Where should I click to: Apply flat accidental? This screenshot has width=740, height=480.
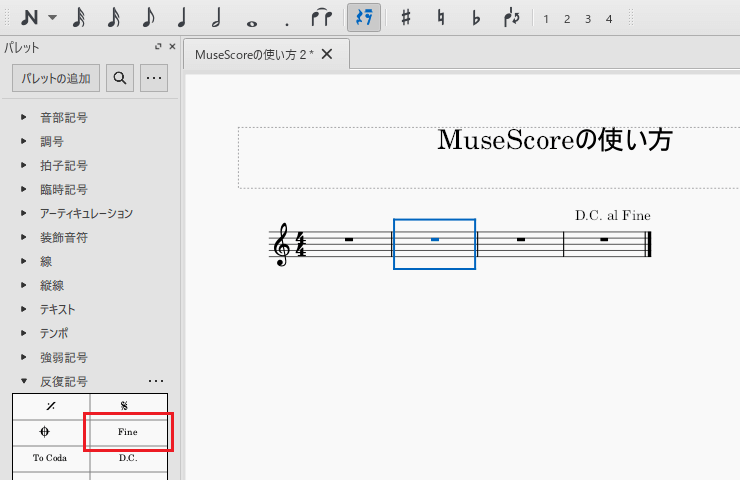(476, 18)
